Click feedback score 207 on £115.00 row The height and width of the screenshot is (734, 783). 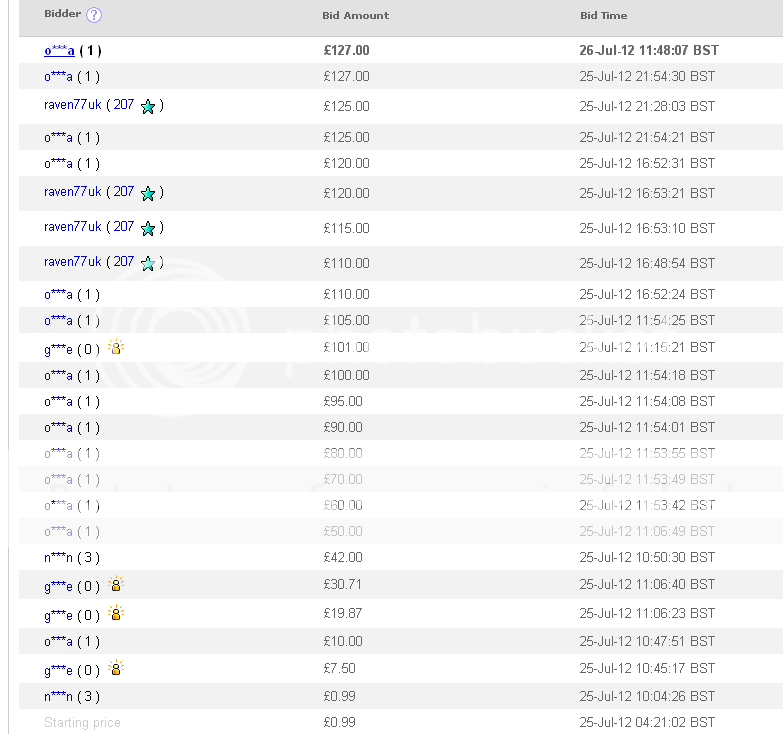[123, 227]
